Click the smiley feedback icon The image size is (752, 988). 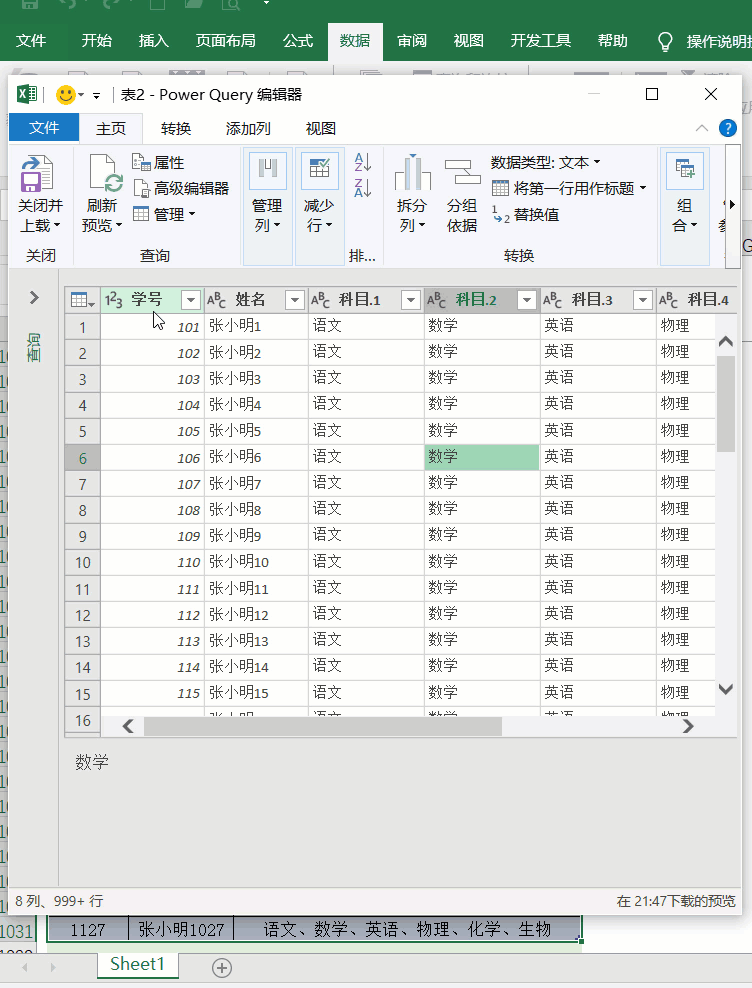pos(66,95)
